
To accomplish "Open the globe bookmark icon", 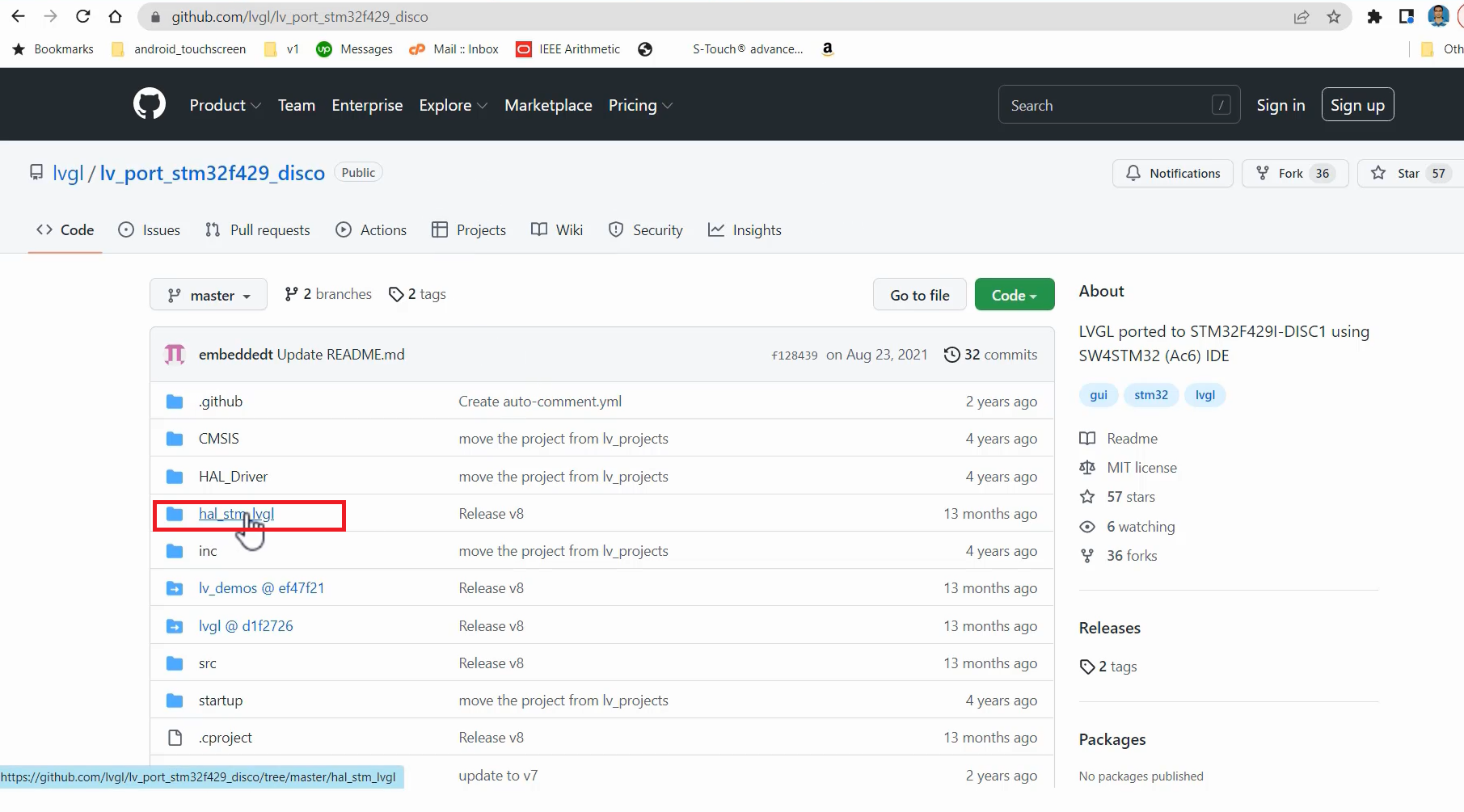I will pos(645,49).
